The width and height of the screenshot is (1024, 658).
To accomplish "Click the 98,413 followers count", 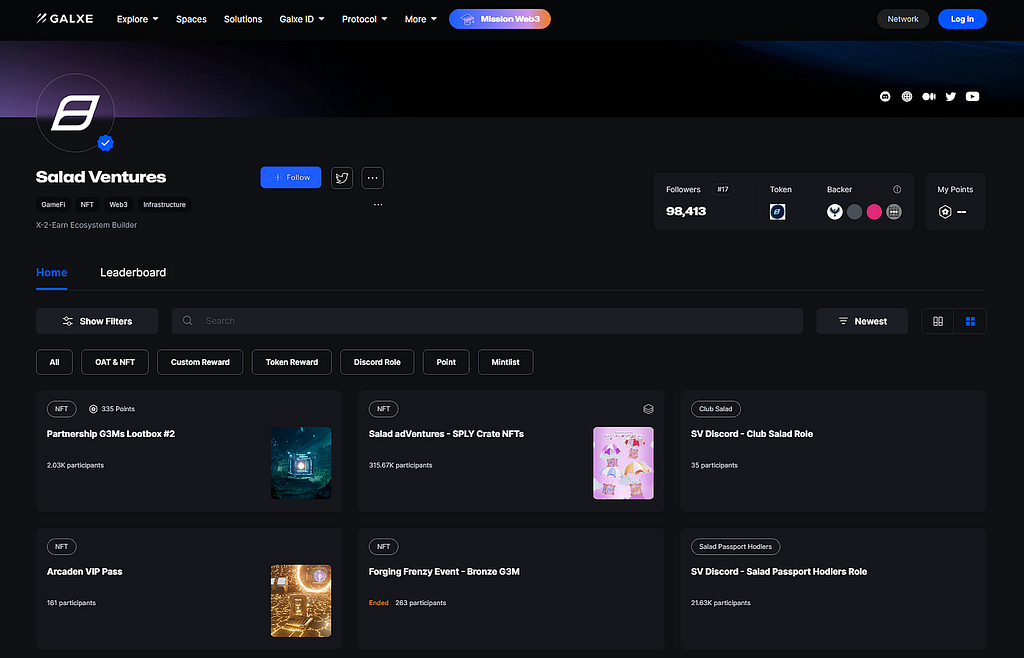I will pos(686,212).
